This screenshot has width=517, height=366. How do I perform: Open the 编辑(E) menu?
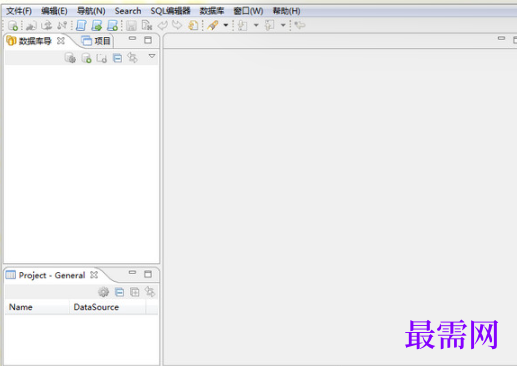coord(54,11)
